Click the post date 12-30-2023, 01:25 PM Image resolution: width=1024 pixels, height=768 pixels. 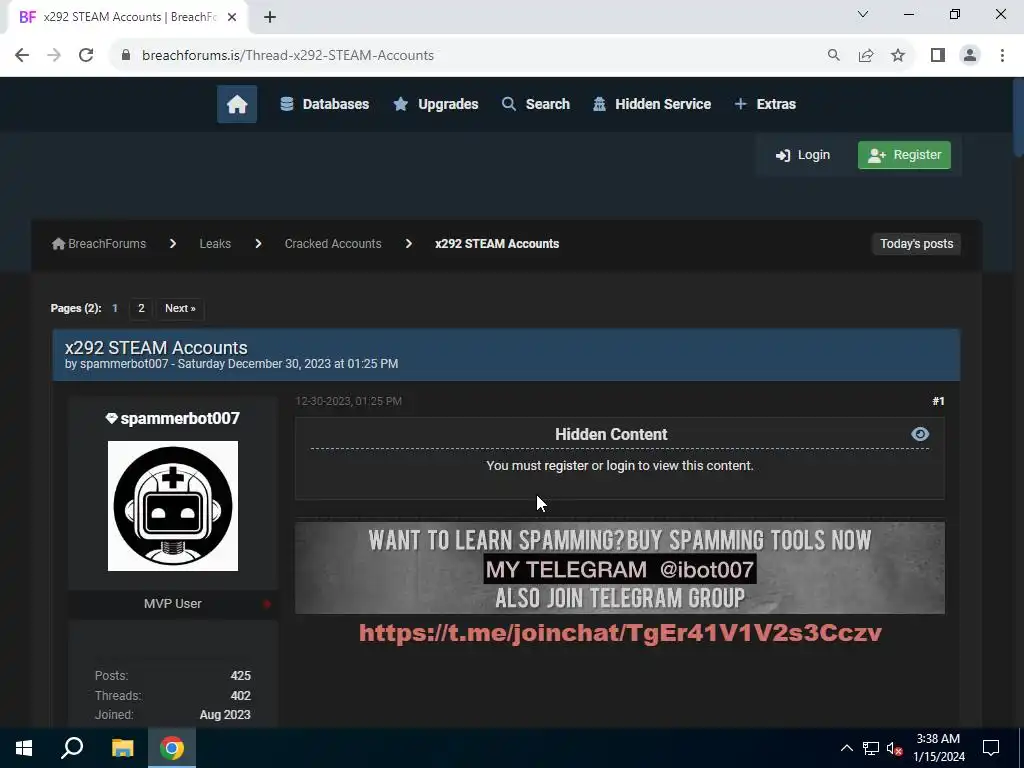[349, 401]
